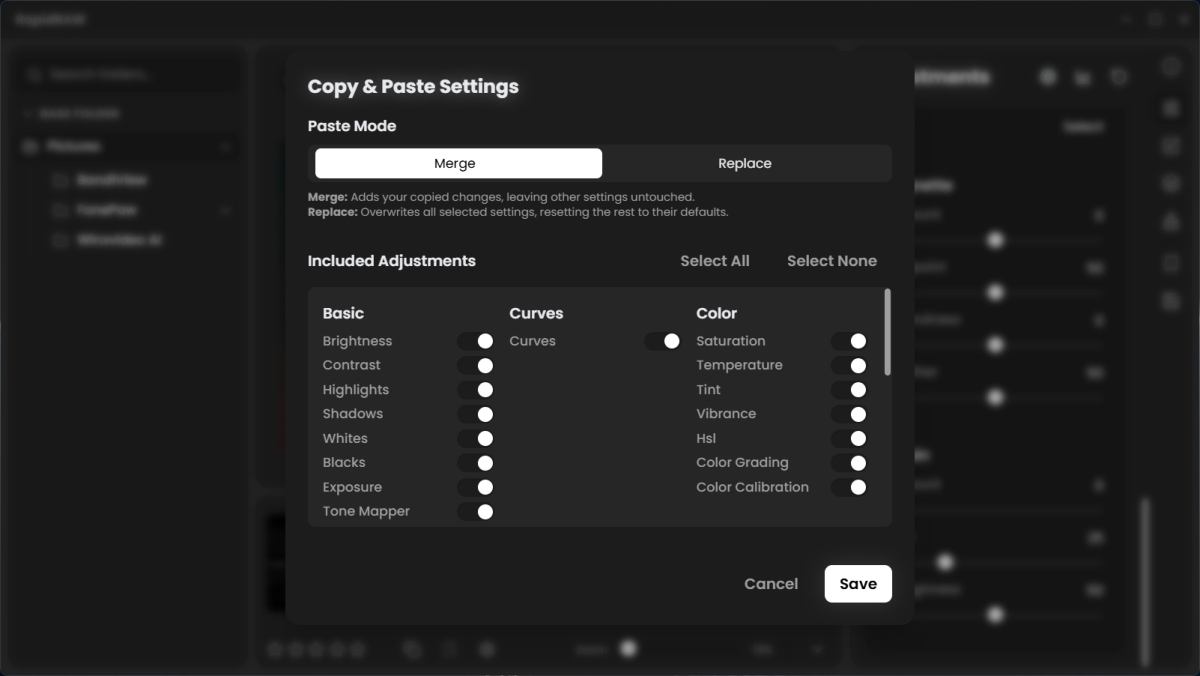Toggle the Shadows adjustment
Image resolution: width=1200 pixels, height=676 pixels.
(476, 414)
